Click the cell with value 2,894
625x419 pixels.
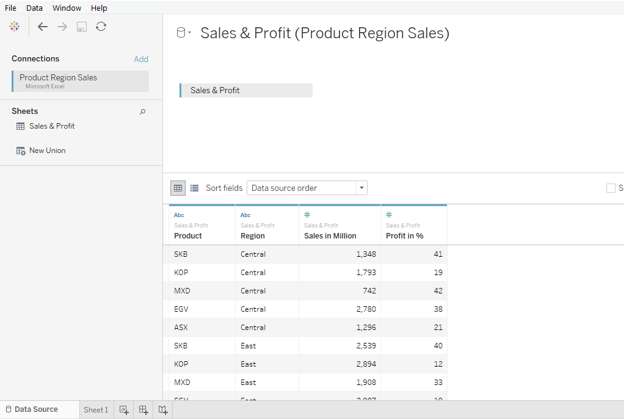(x=340, y=364)
